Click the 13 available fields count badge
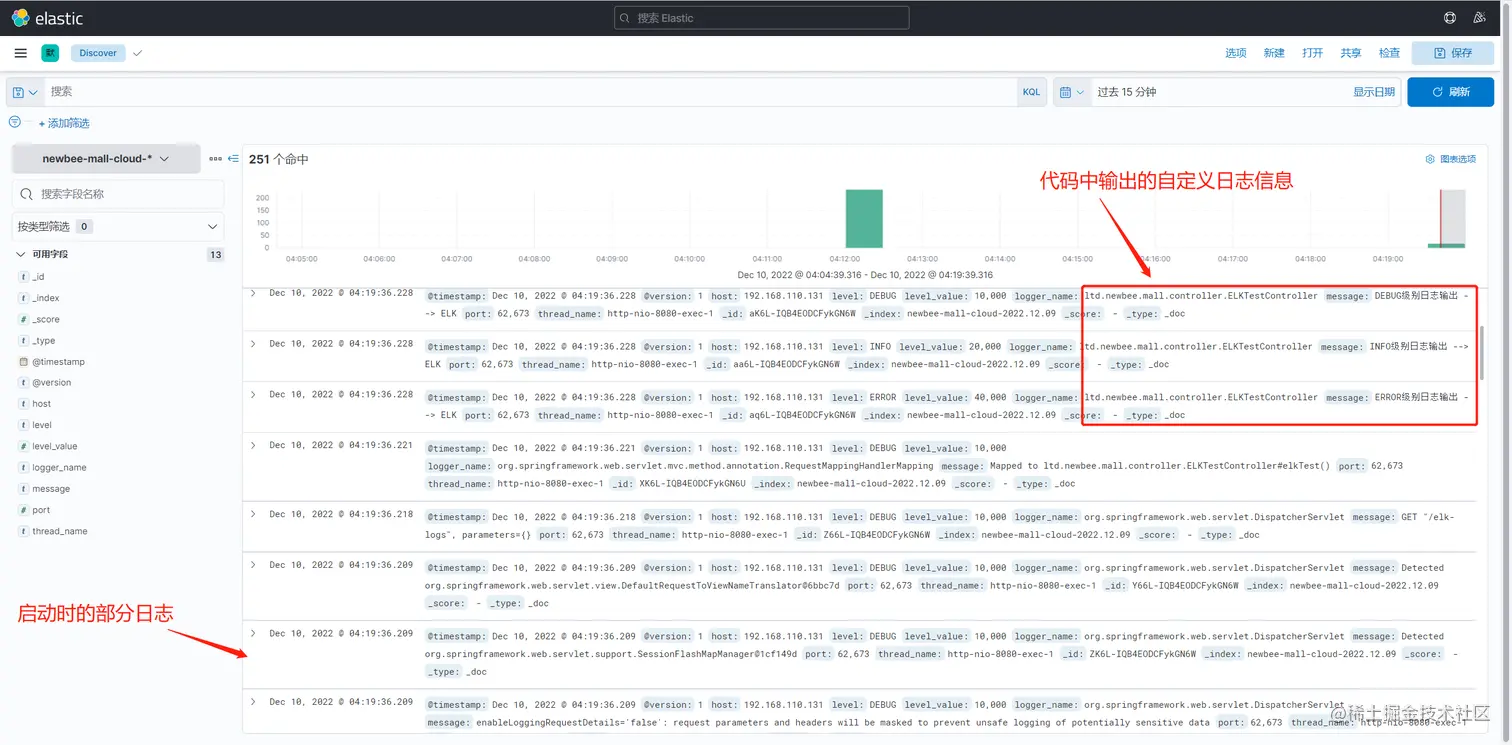1512x745 pixels. 215,255
